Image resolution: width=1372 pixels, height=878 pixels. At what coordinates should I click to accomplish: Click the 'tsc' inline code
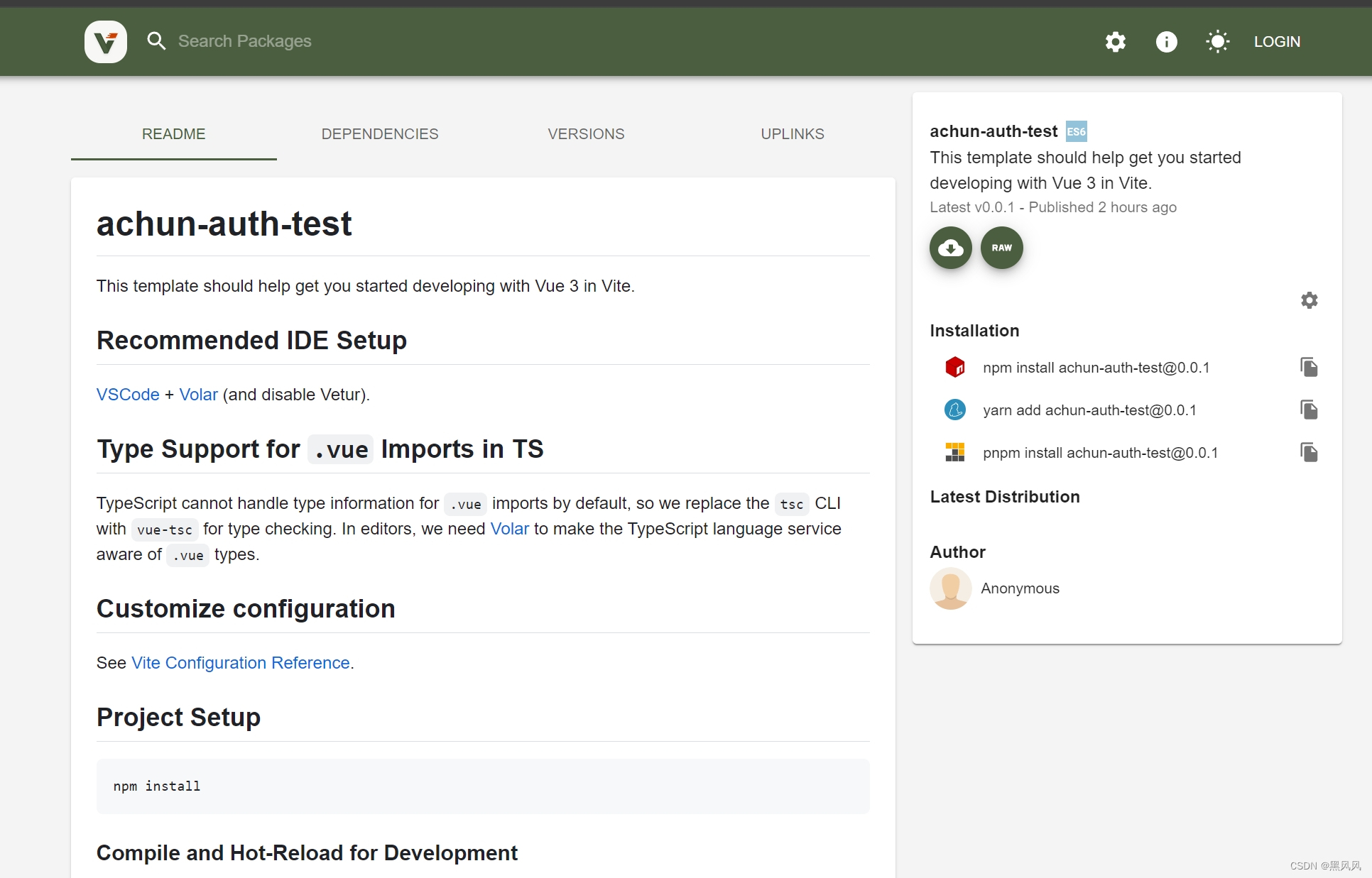[792, 504]
